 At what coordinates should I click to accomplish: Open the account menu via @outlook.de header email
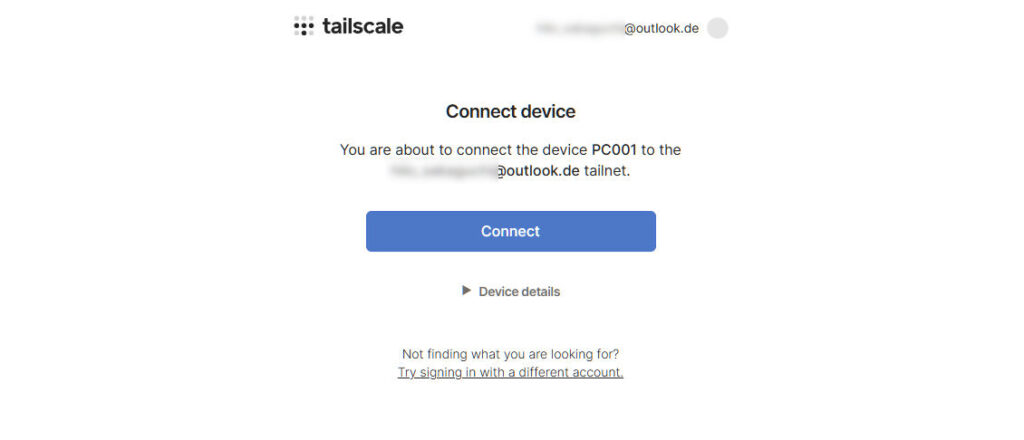tap(661, 28)
